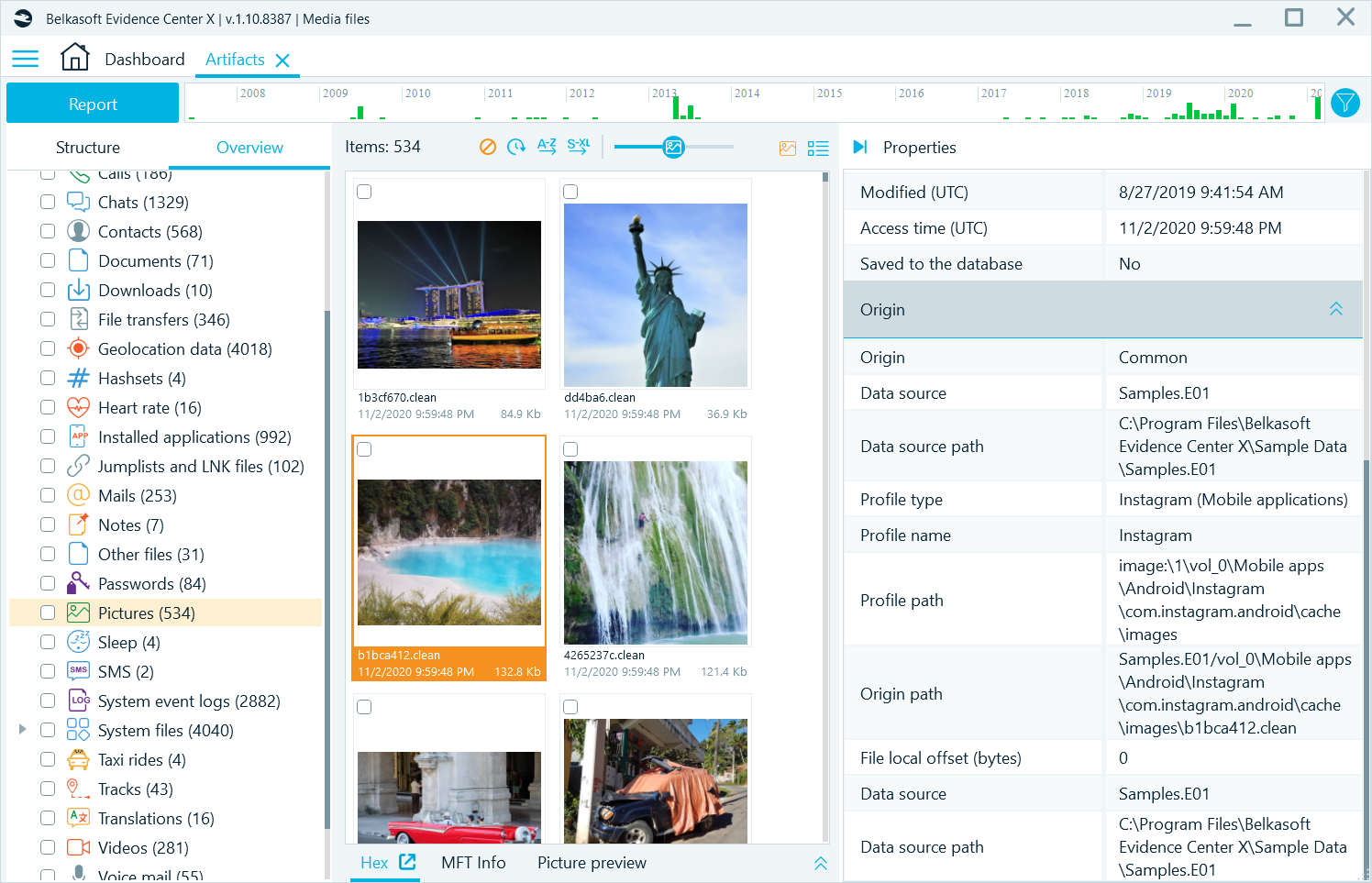This screenshot has height=883, width=1372.
Task: Tick checkbox on 1b3cf670.clean thumbnail
Action: [364, 192]
